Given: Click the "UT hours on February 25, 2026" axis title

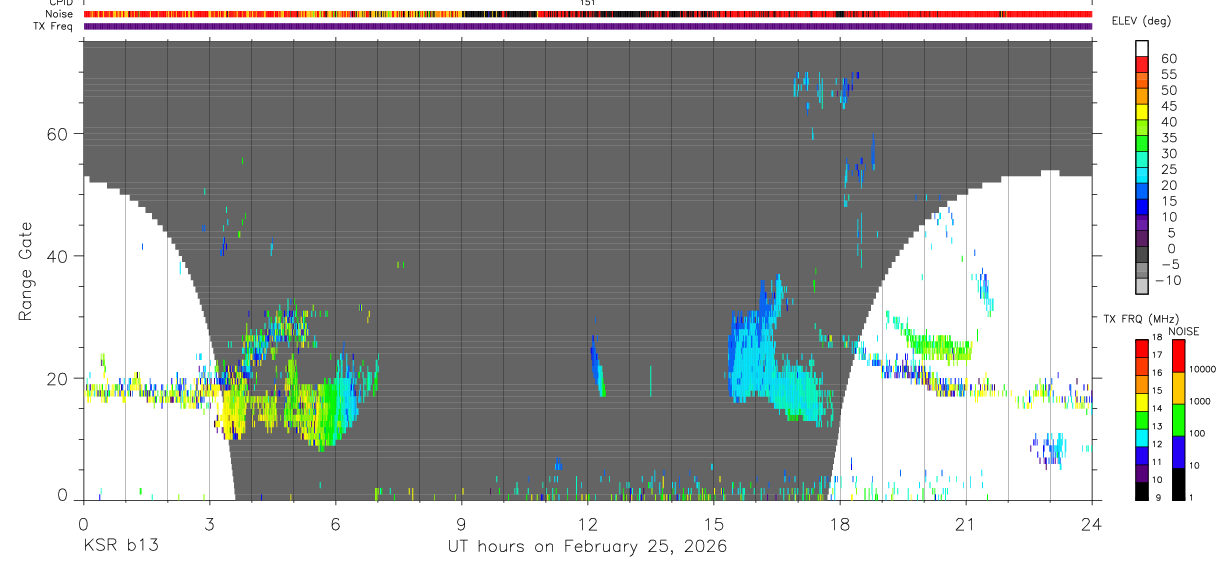Looking at the screenshot, I should 587,547.
